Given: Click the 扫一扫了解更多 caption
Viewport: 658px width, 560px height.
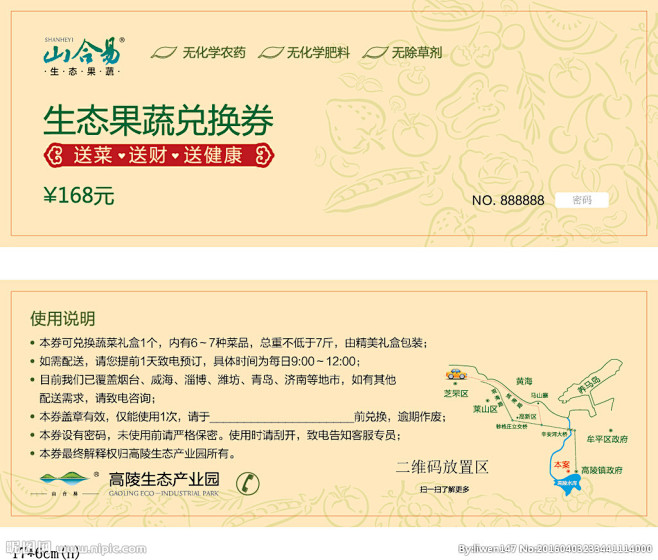Looking at the screenshot, I should tap(444, 489).
